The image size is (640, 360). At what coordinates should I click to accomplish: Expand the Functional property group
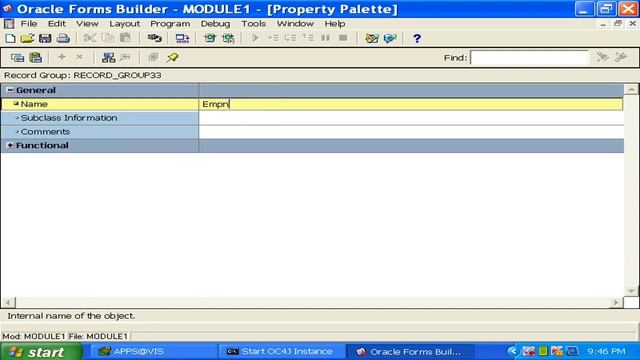10,145
